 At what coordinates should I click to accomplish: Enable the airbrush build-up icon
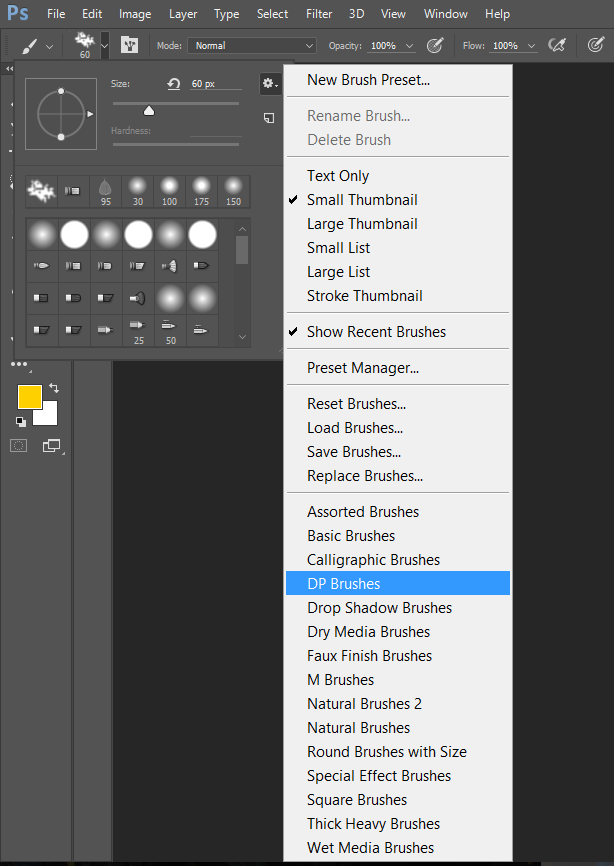tap(557, 45)
